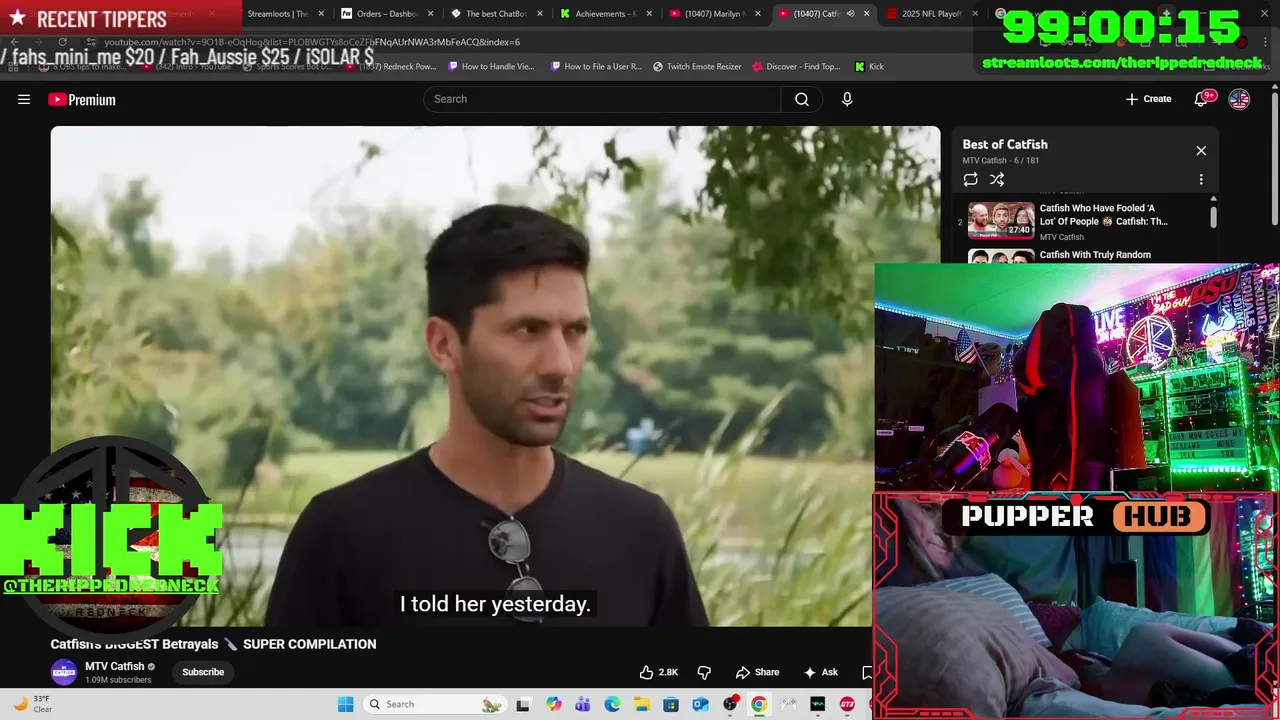Dislike this video
Viewport: 1280px width, 720px height.
(704, 672)
